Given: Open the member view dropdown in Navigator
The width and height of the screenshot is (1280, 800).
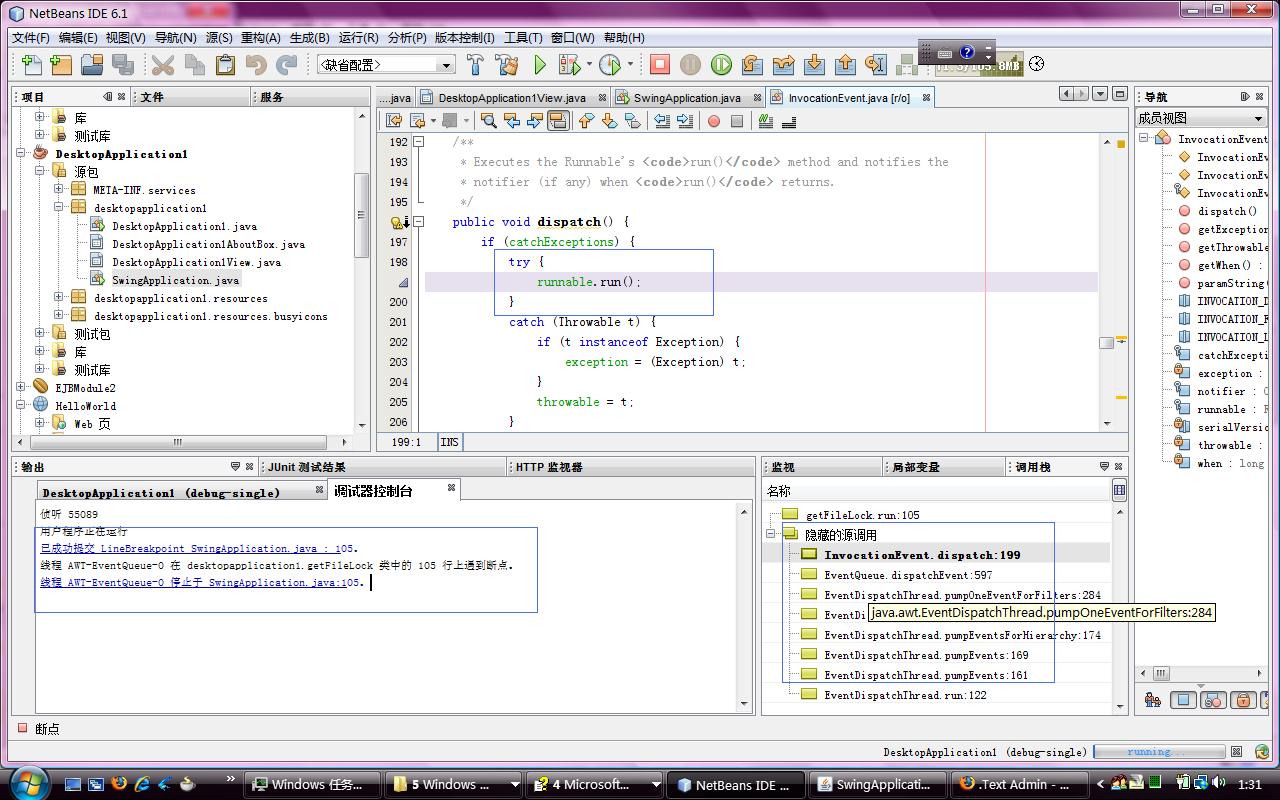Looking at the screenshot, I should [x=1202, y=118].
